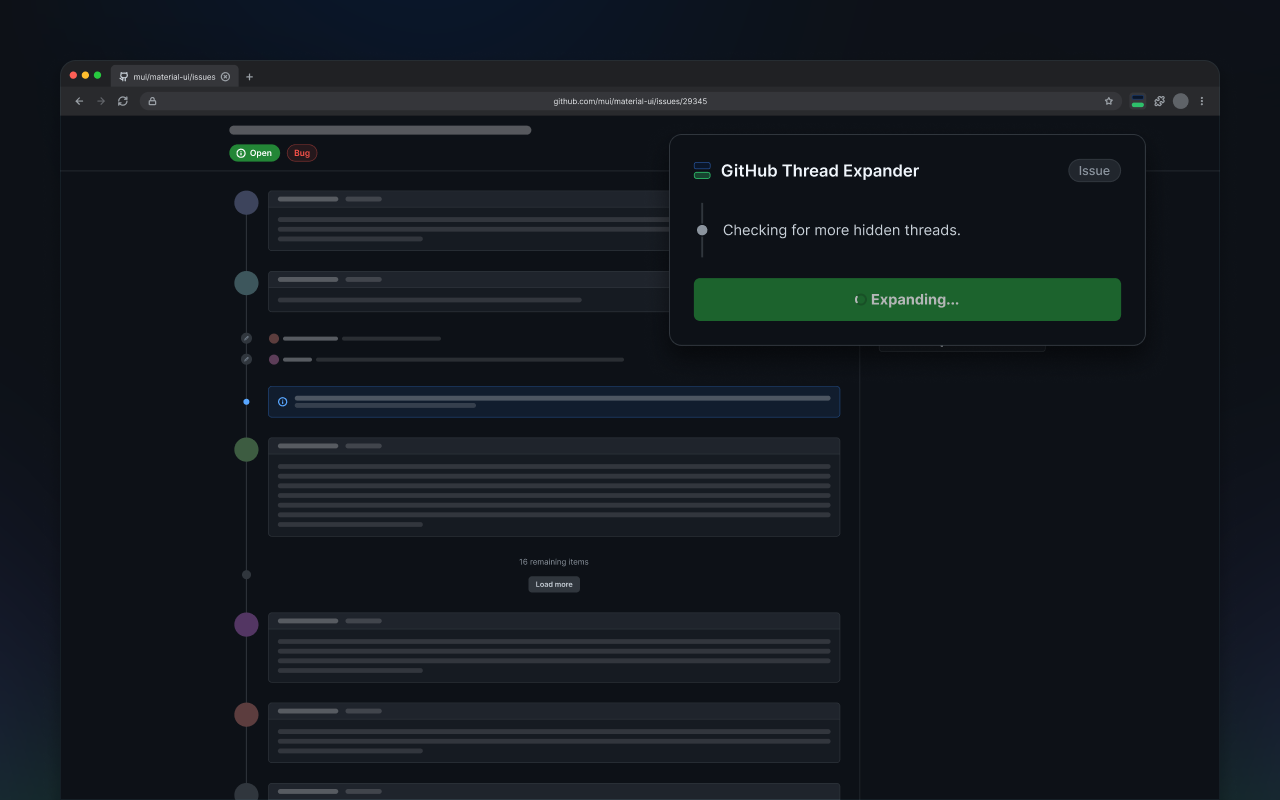Click the first commenter's avatar
This screenshot has width=1280, height=800.
pos(246,203)
